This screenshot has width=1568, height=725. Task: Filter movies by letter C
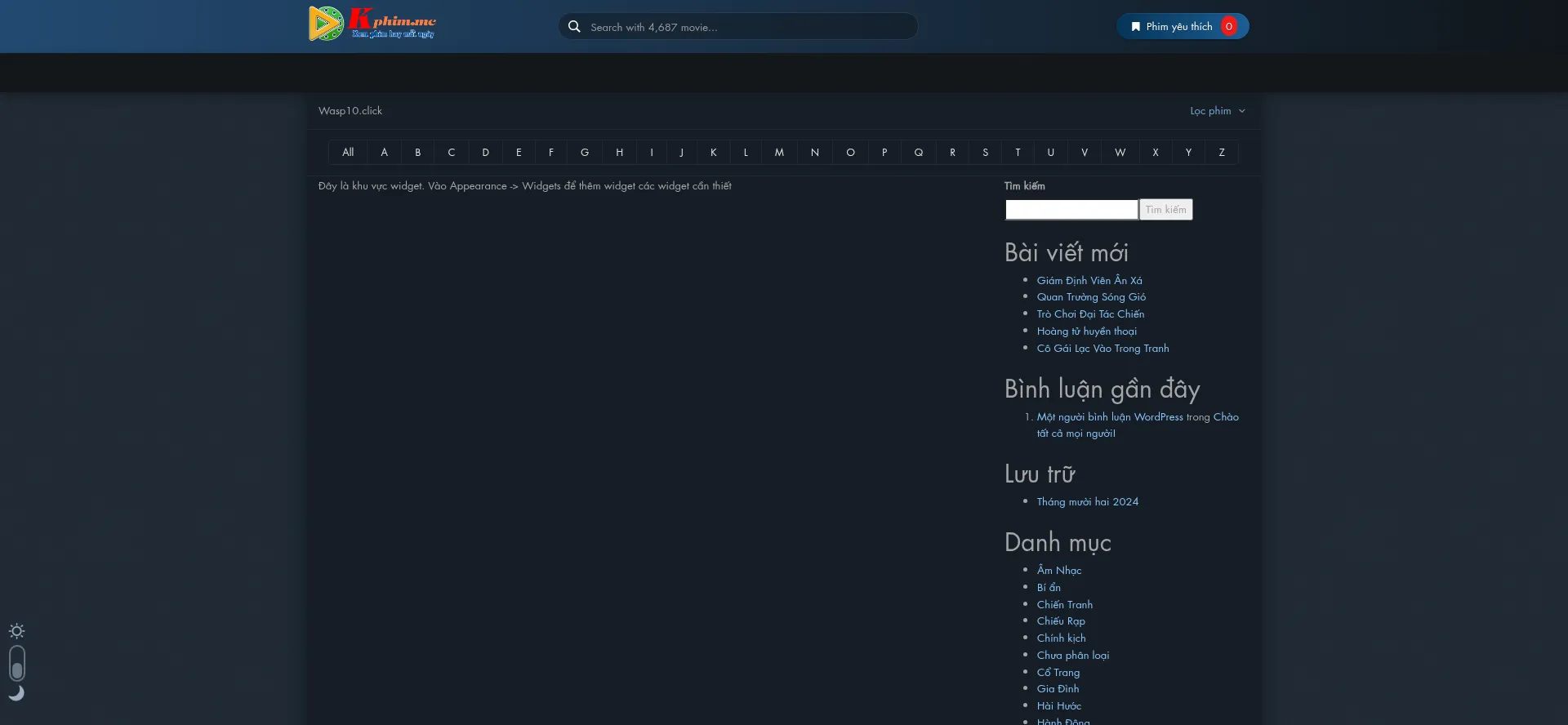[x=451, y=153]
